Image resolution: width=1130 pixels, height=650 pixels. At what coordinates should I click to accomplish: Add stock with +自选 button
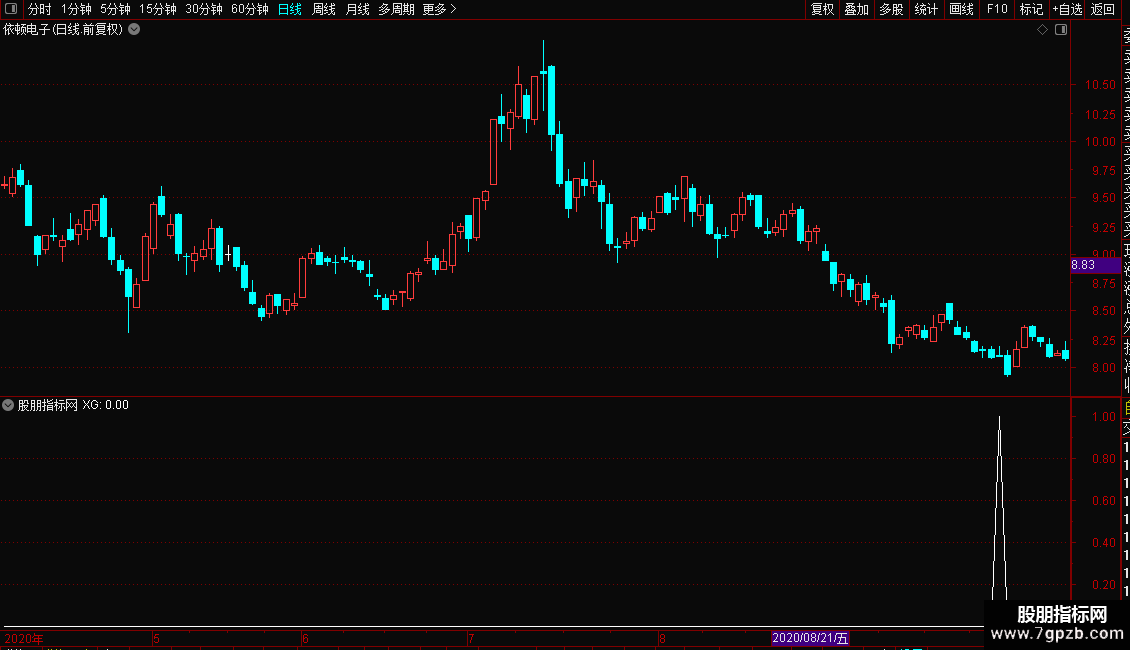coord(1067,9)
